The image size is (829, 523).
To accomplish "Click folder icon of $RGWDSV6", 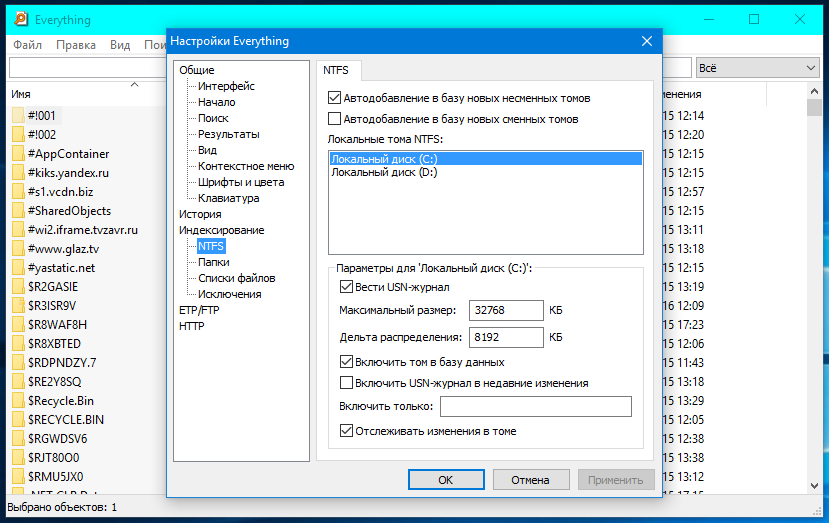I will tap(18, 439).
